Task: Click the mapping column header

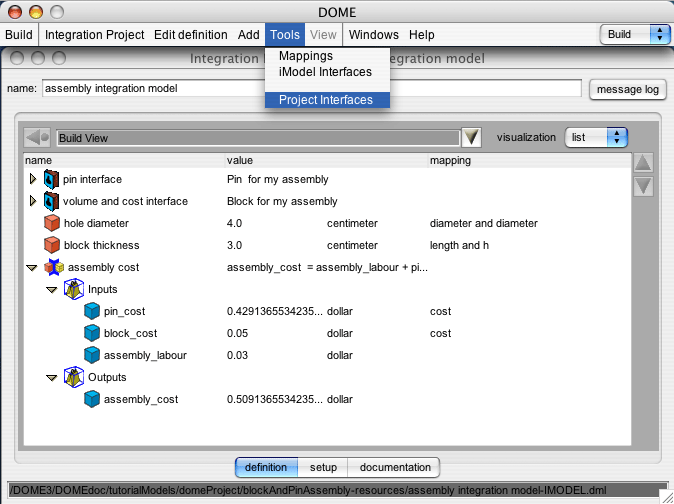Action: [x=530, y=160]
